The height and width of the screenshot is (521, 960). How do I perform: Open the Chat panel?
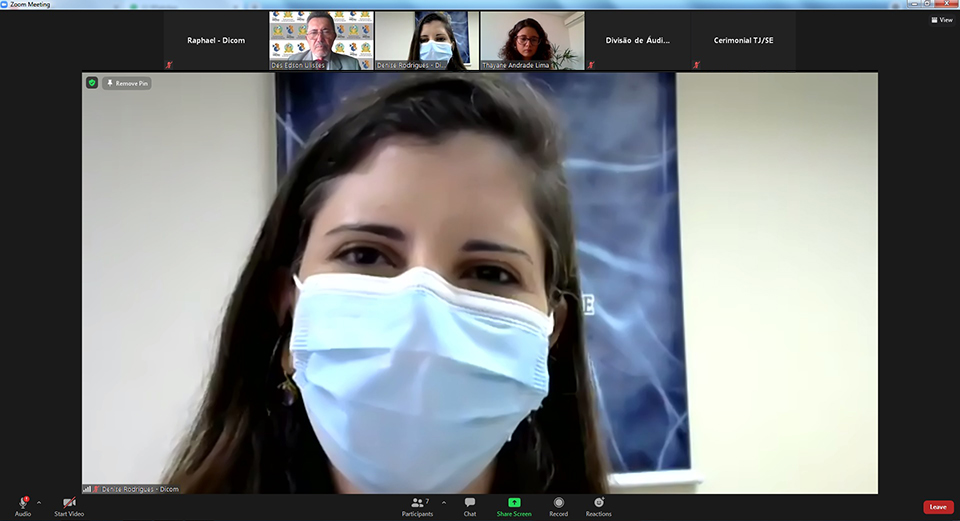click(x=470, y=502)
